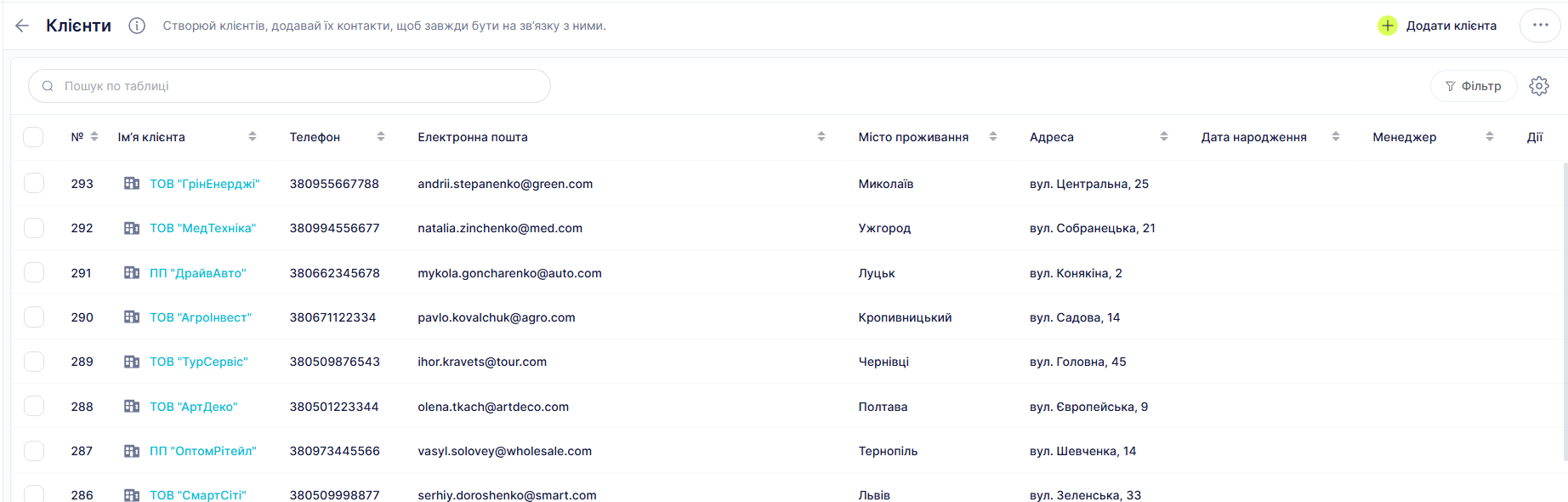Click building icon beside ПП "ДрайвАвто"
Image resolution: width=1568 pixels, height=502 pixels.
(x=132, y=273)
